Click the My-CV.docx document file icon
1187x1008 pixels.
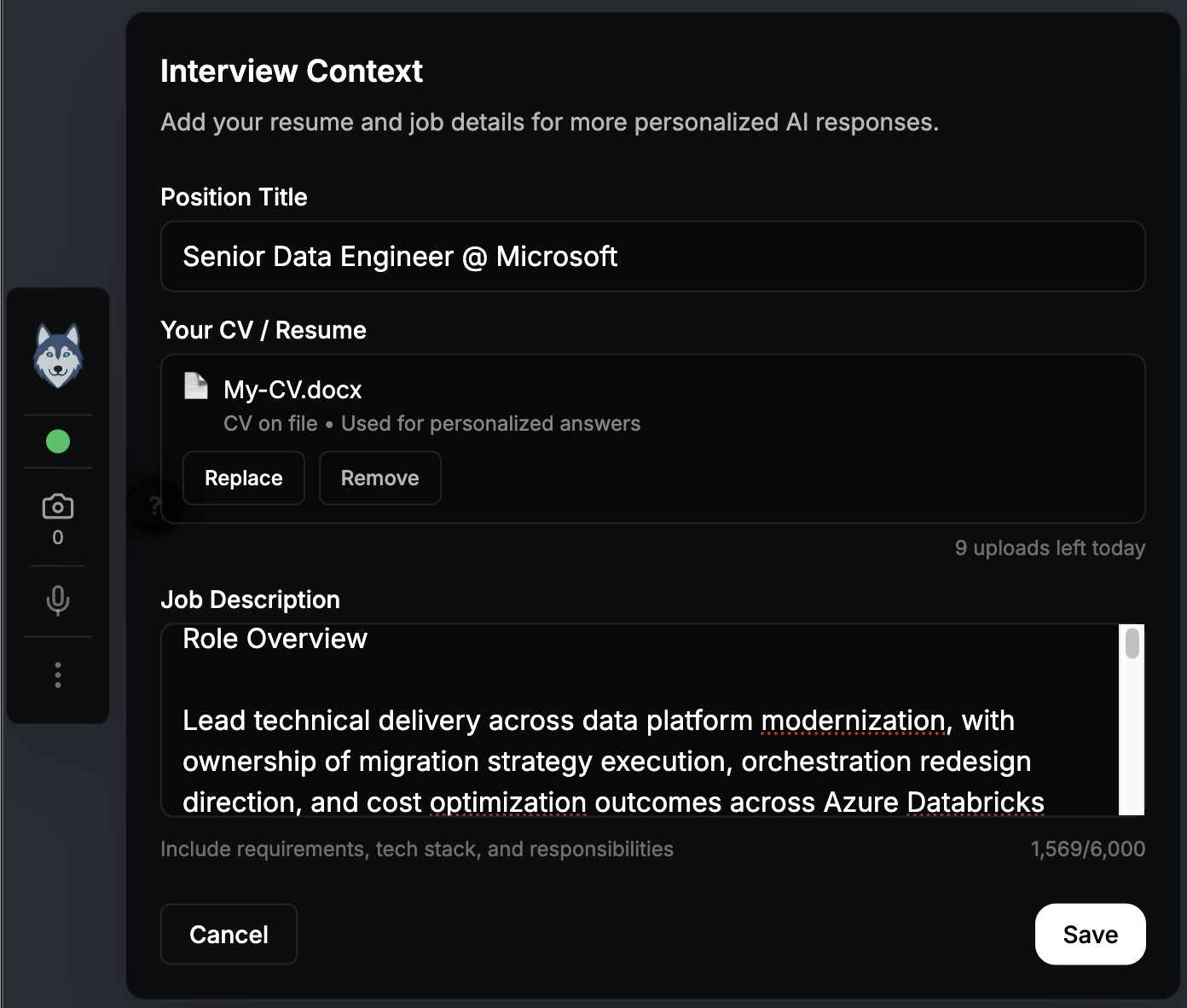tap(196, 386)
